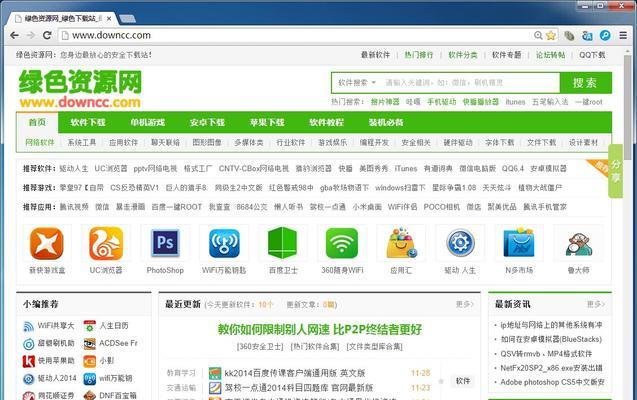Screen dimensions: 637x400
Task: Open the 360随身WiFi green icon
Action: pos(342,243)
